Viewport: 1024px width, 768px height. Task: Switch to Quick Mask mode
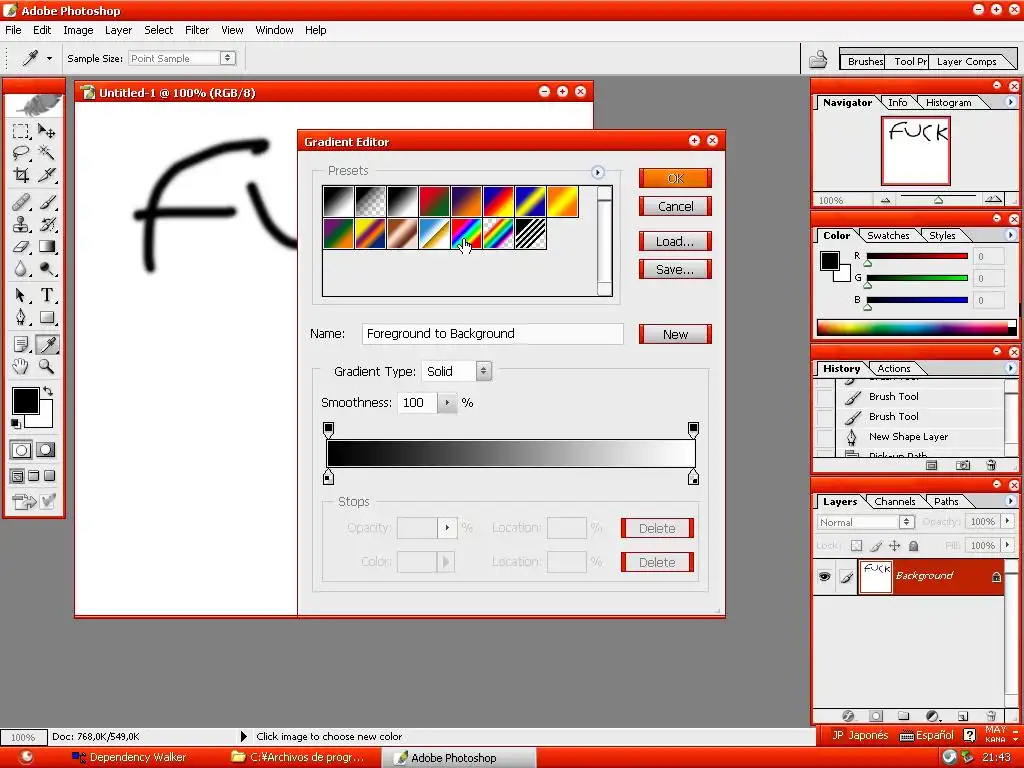[x=46, y=450]
